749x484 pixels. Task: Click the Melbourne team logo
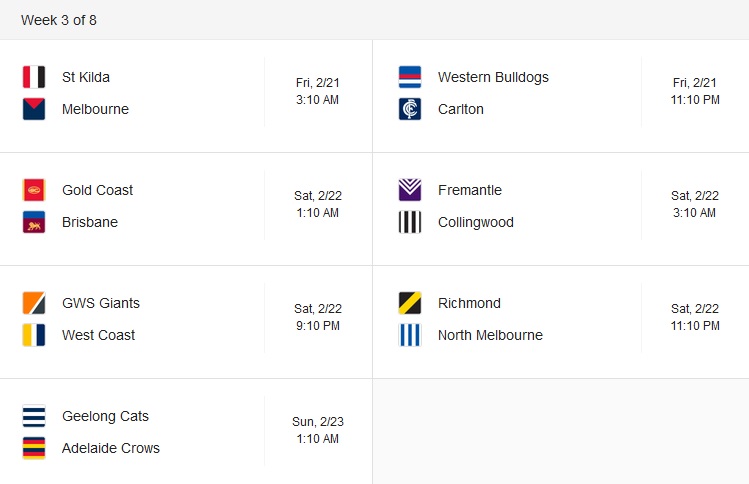(x=34, y=109)
